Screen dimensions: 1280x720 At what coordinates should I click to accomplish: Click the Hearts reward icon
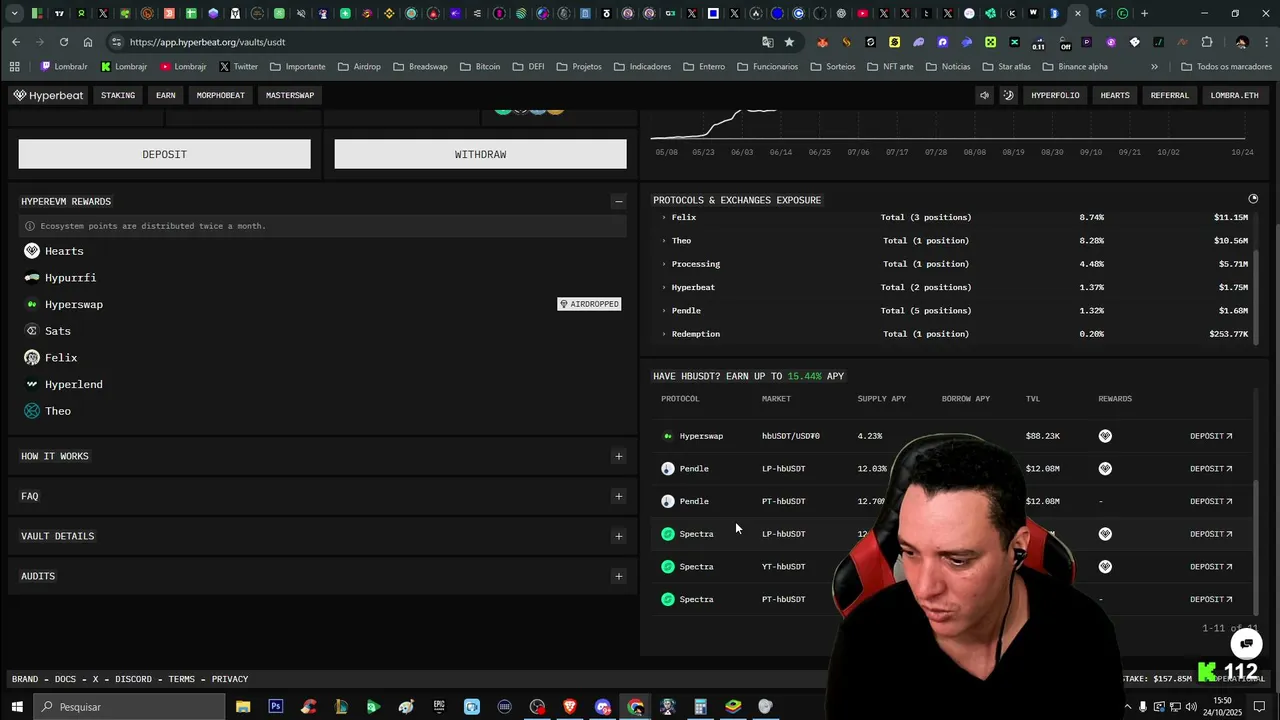point(32,251)
